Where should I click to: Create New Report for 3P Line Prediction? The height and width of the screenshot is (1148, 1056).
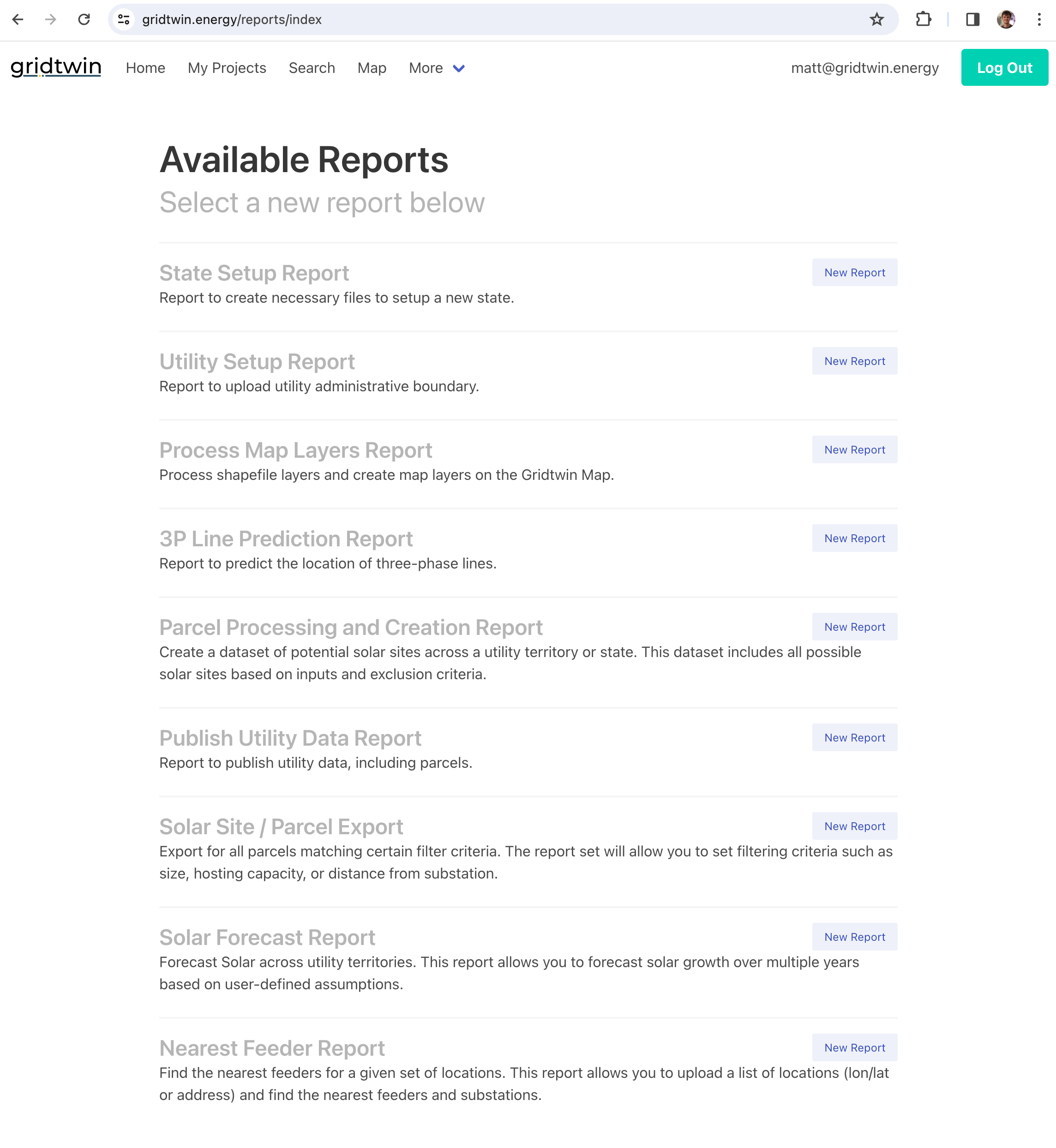pos(854,538)
